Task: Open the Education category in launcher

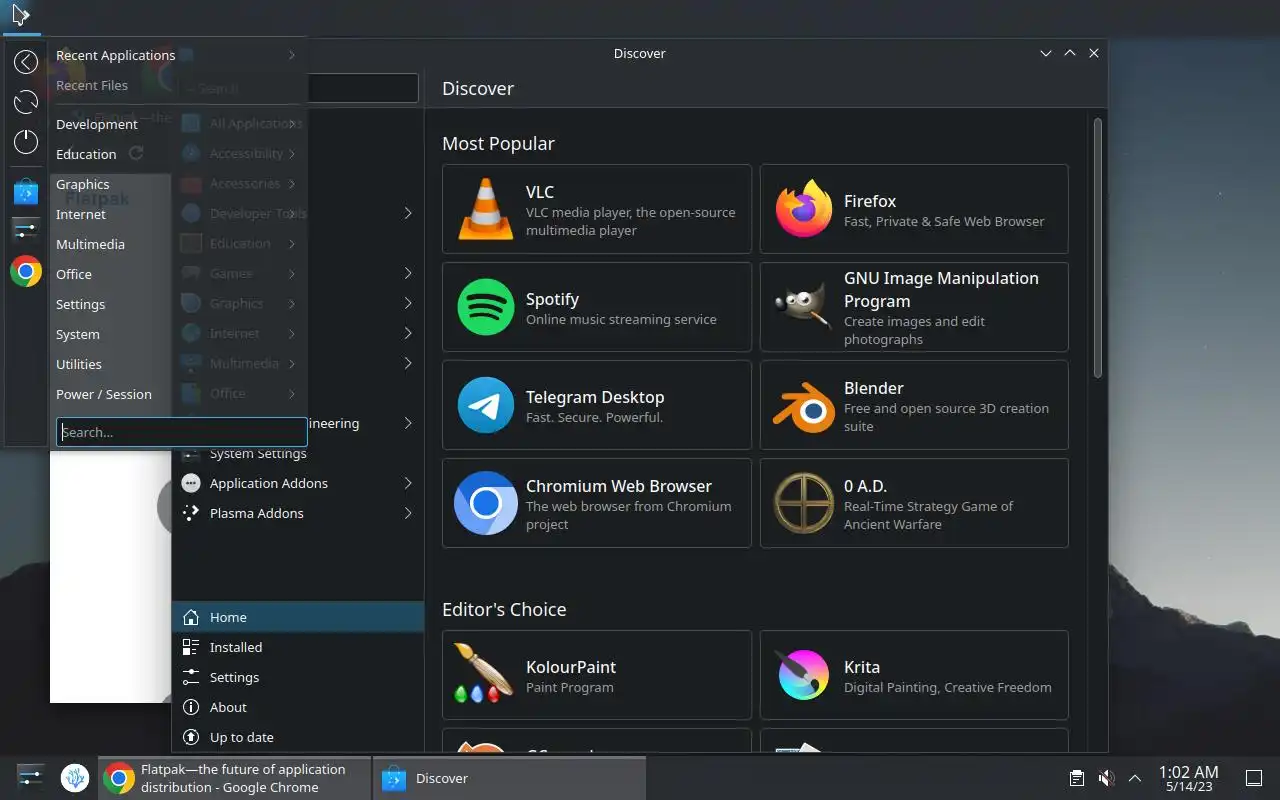Action: (86, 154)
